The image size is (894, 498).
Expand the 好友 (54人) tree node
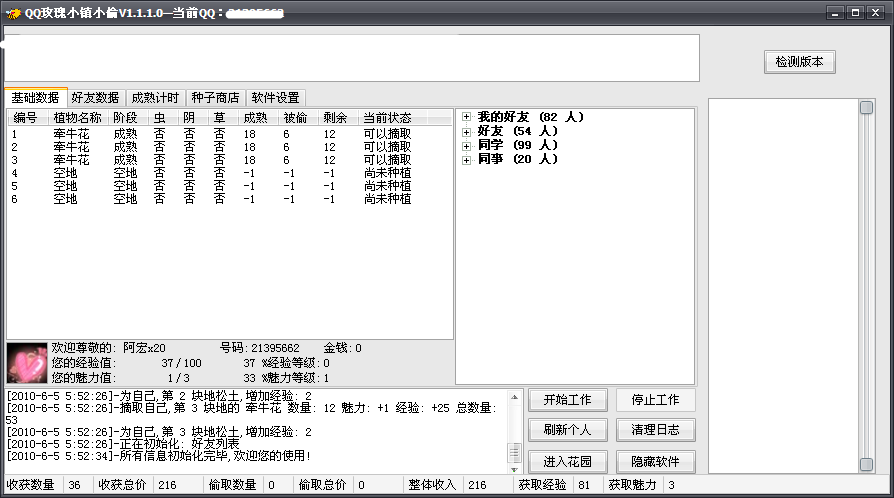pyautogui.click(x=466, y=132)
